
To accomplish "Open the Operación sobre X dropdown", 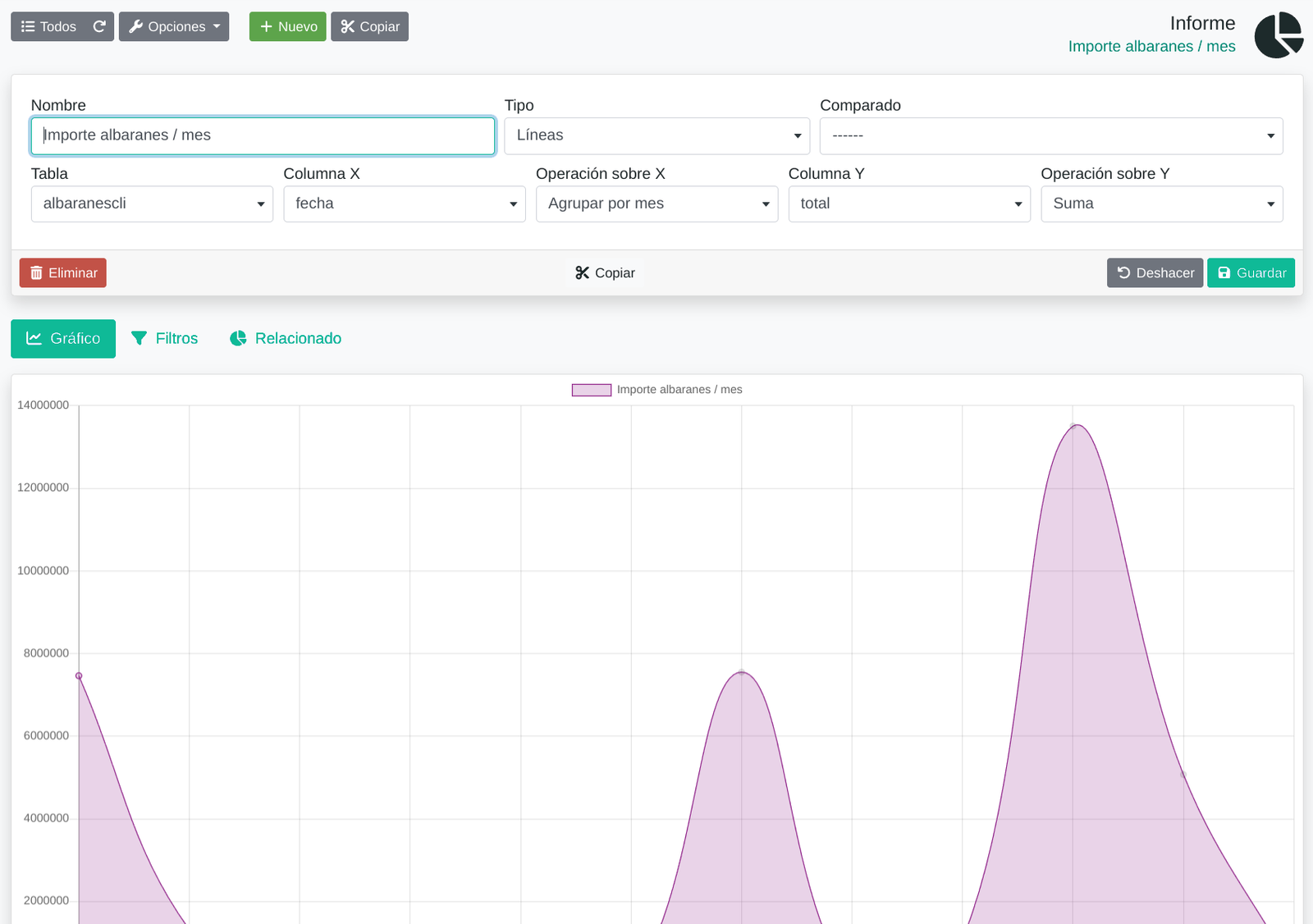I will (x=657, y=204).
